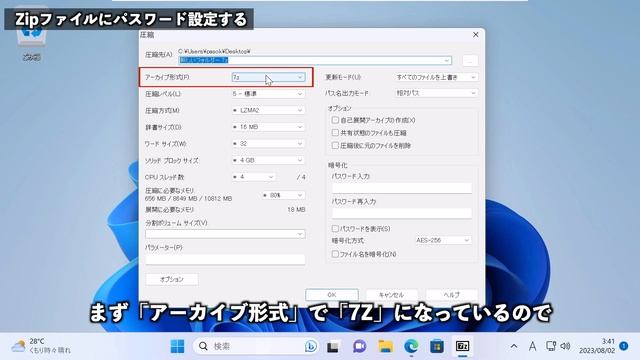Screen dimensions: 640x360
Task: Click the taskbar search box
Action: [x=256, y=346]
